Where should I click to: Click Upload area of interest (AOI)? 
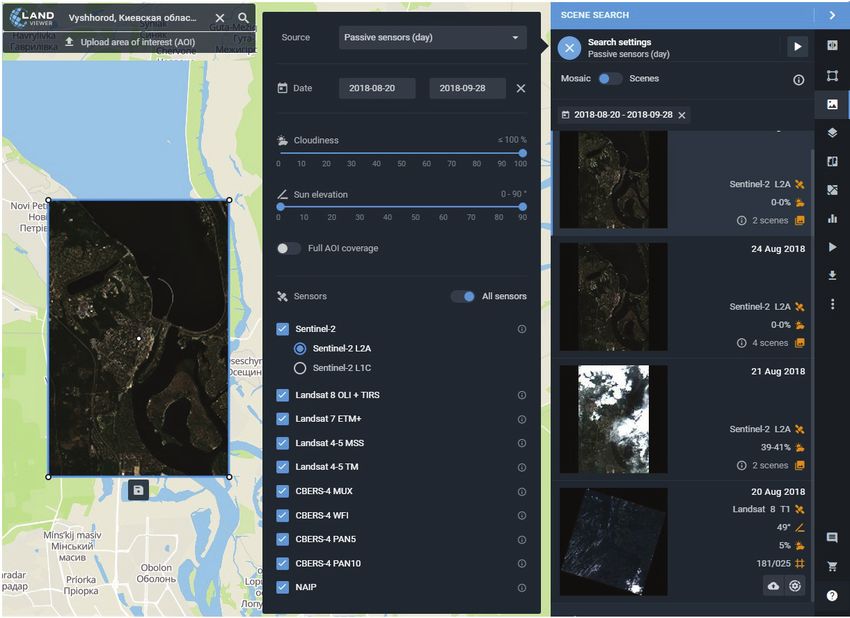130,42
